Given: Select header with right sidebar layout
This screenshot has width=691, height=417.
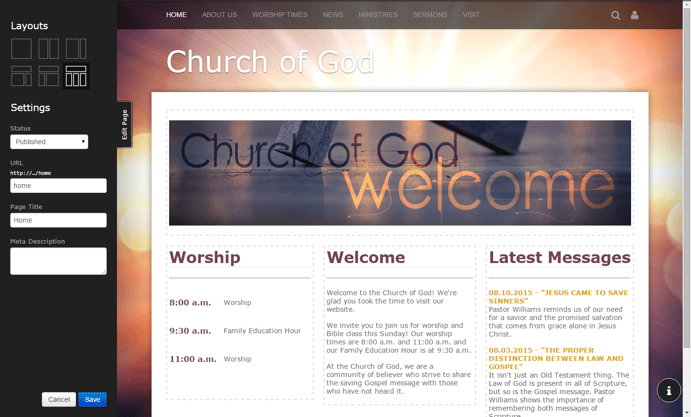Looking at the screenshot, I should coord(21,76).
